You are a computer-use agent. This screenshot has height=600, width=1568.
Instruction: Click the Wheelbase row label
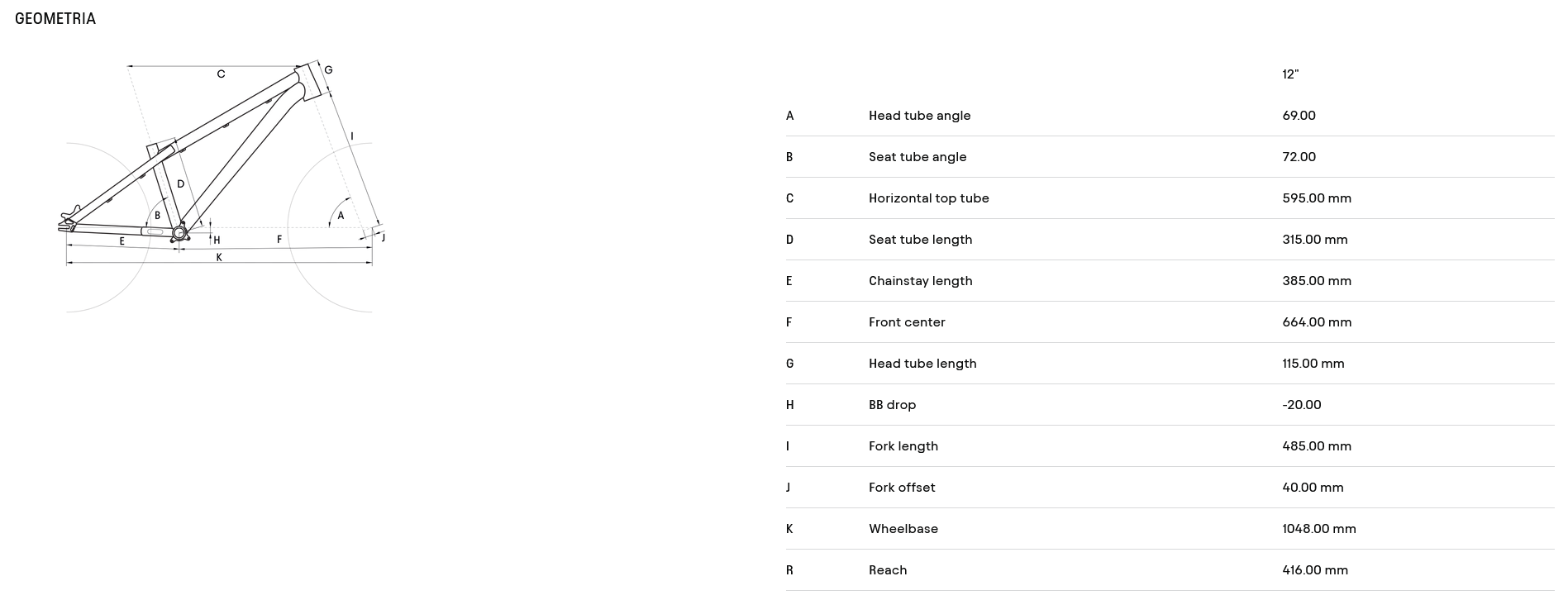[903, 529]
